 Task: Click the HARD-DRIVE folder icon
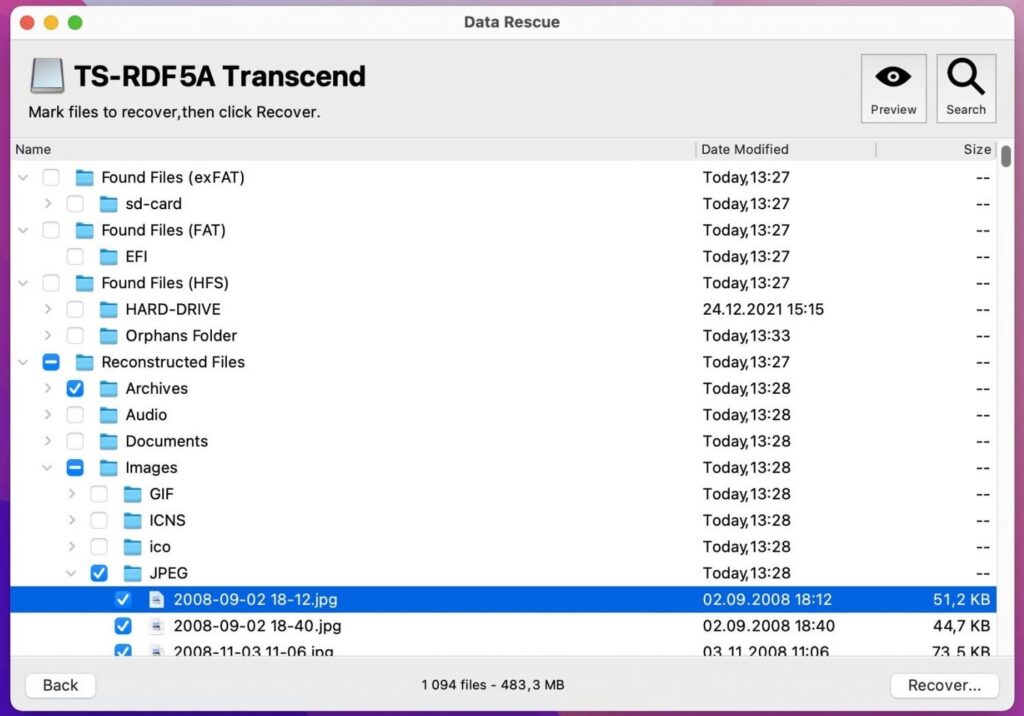[108, 309]
